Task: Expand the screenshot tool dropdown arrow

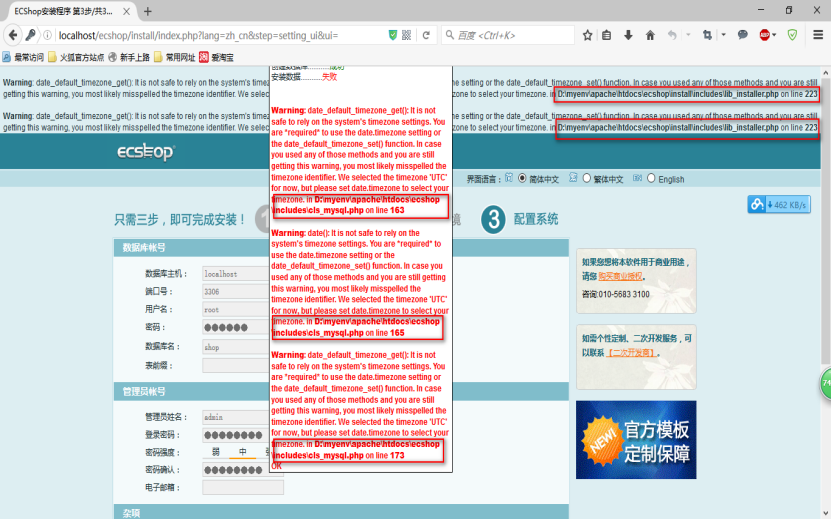Action: click(x=723, y=35)
